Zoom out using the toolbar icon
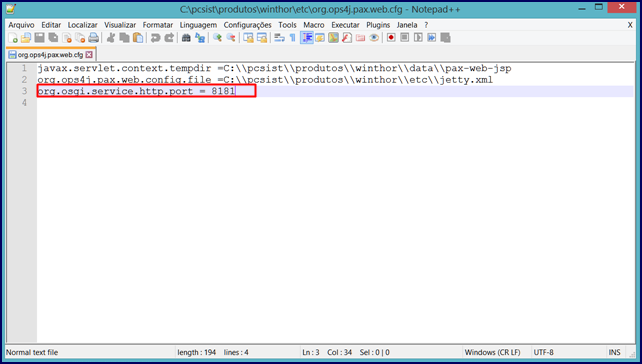This screenshot has height=364, width=642. pyautogui.click(x=231, y=38)
